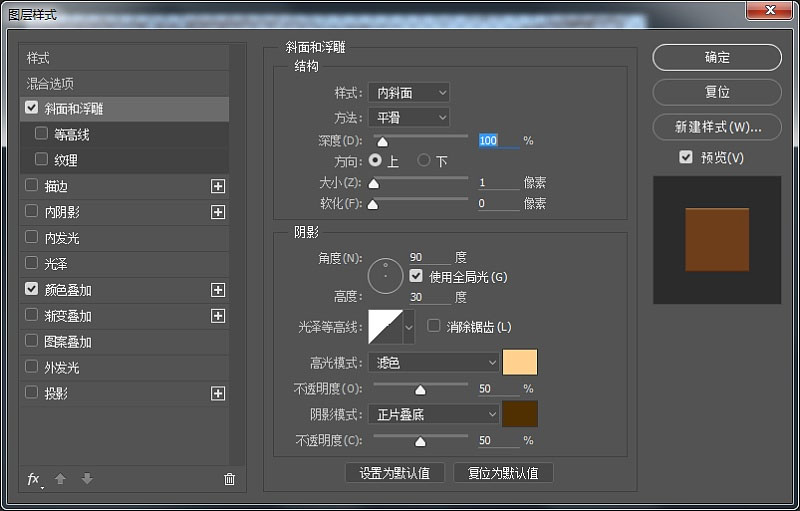Open the highlight color swatch

tap(520, 362)
